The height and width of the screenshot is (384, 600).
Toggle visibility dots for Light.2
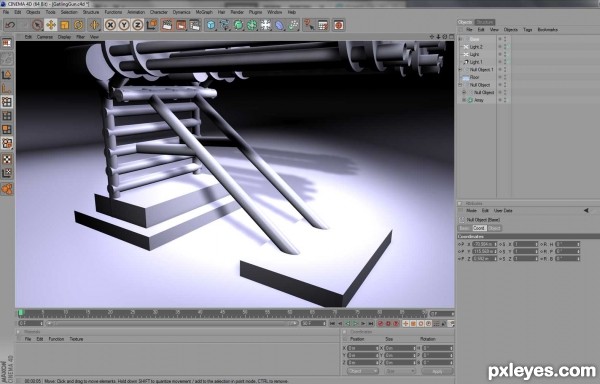(505, 47)
